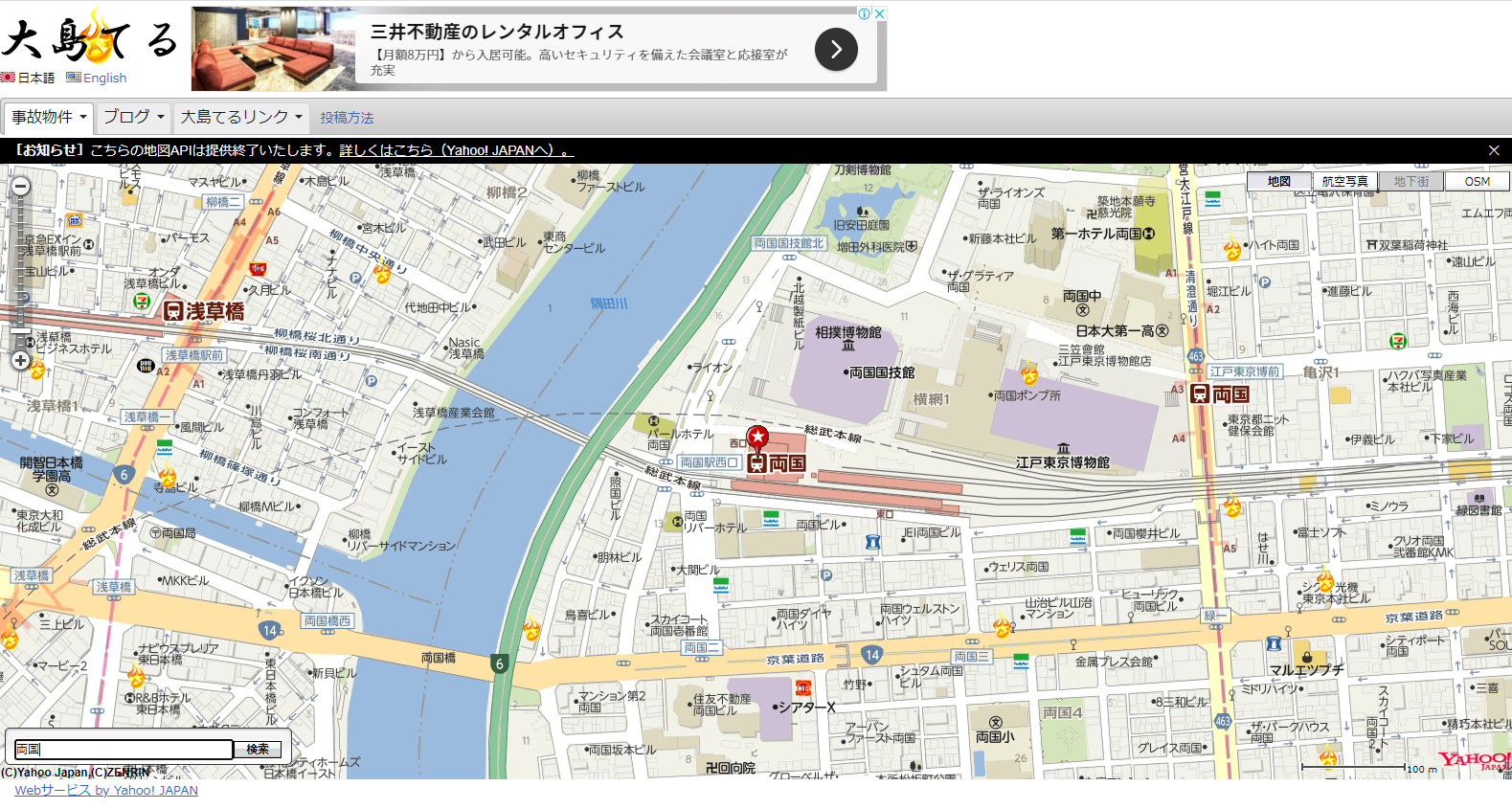Click the 検索 search button
The width and height of the screenshot is (1512, 809).
(x=258, y=750)
